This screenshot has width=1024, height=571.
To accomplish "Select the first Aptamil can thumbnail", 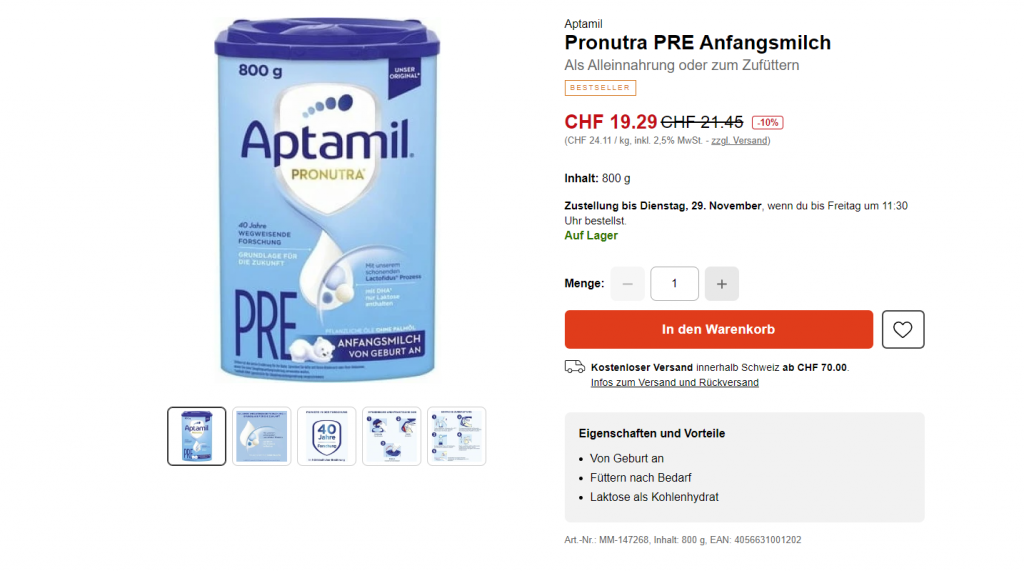I will [x=197, y=436].
